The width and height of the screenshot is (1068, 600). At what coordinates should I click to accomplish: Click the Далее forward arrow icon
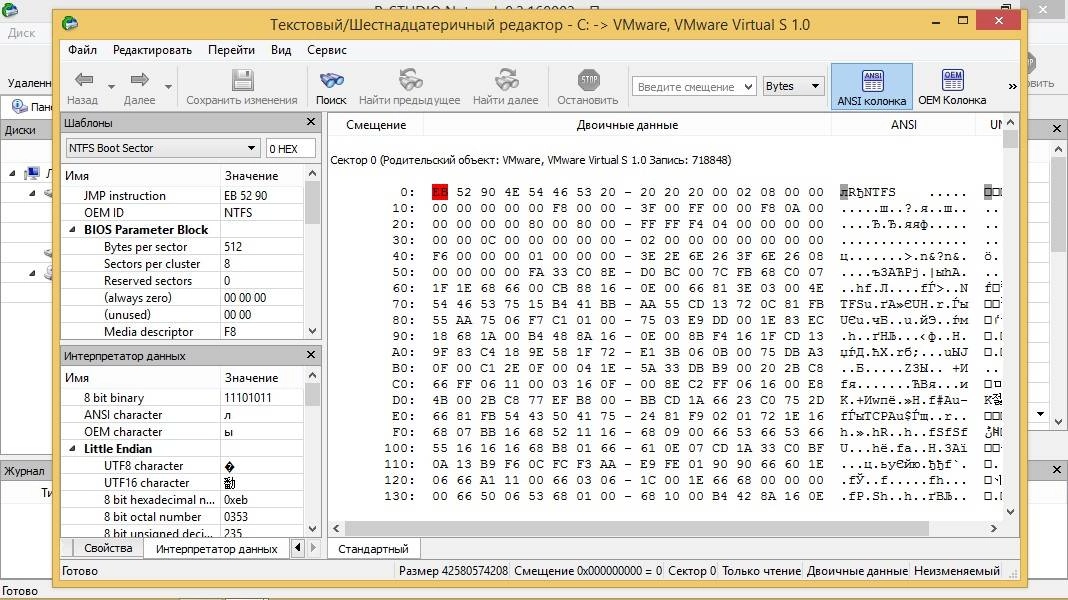(x=140, y=80)
